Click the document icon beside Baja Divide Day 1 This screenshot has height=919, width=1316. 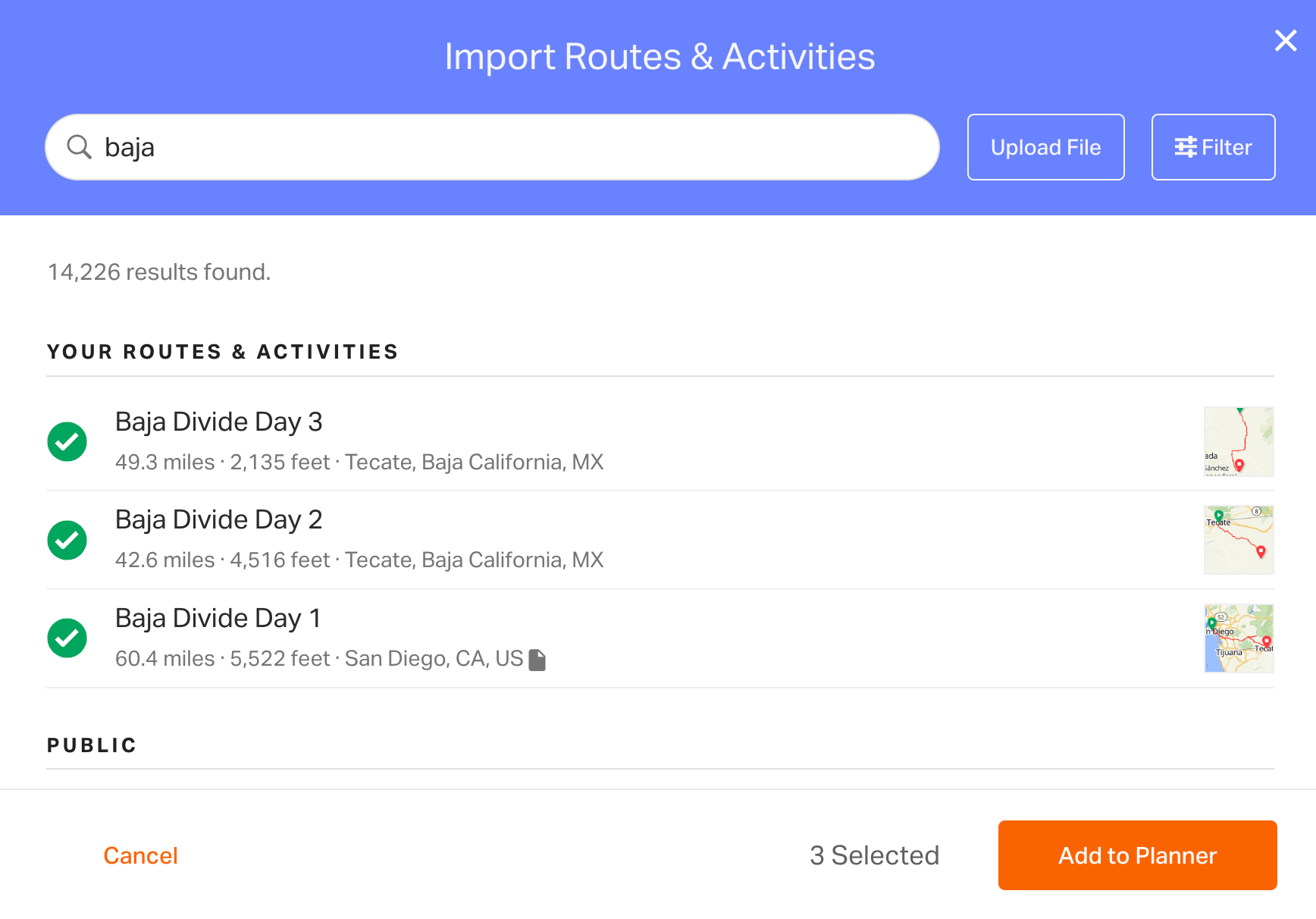(537, 658)
